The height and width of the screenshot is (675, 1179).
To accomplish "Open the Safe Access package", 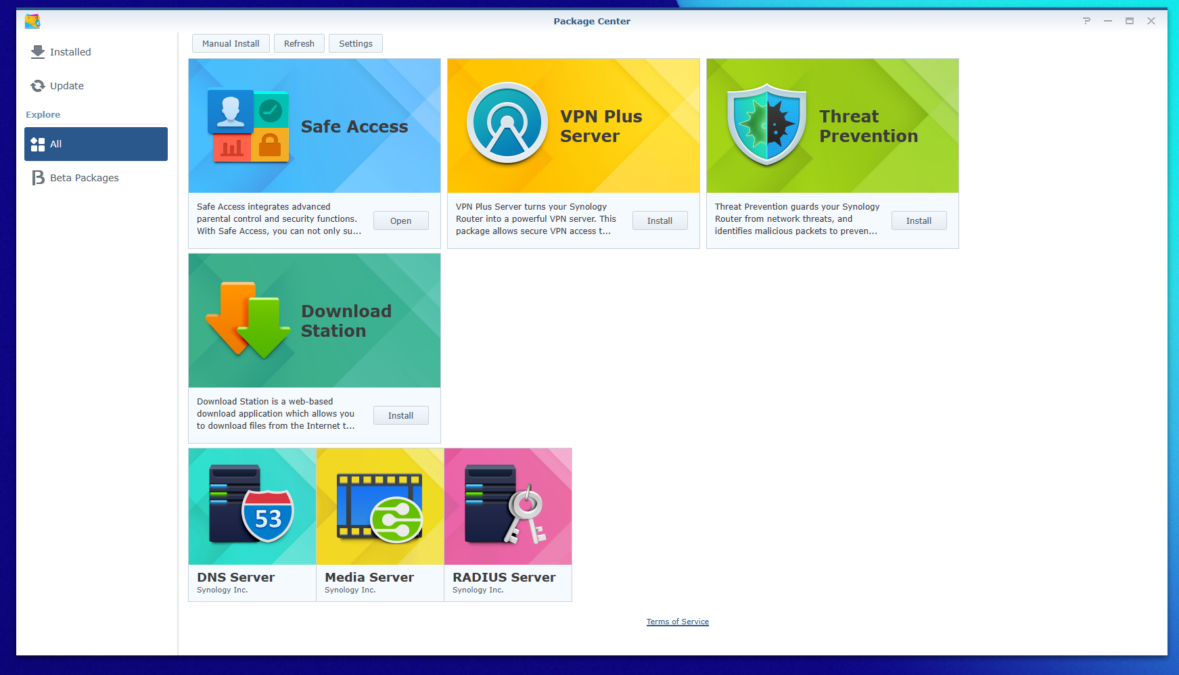I will tap(401, 221).
